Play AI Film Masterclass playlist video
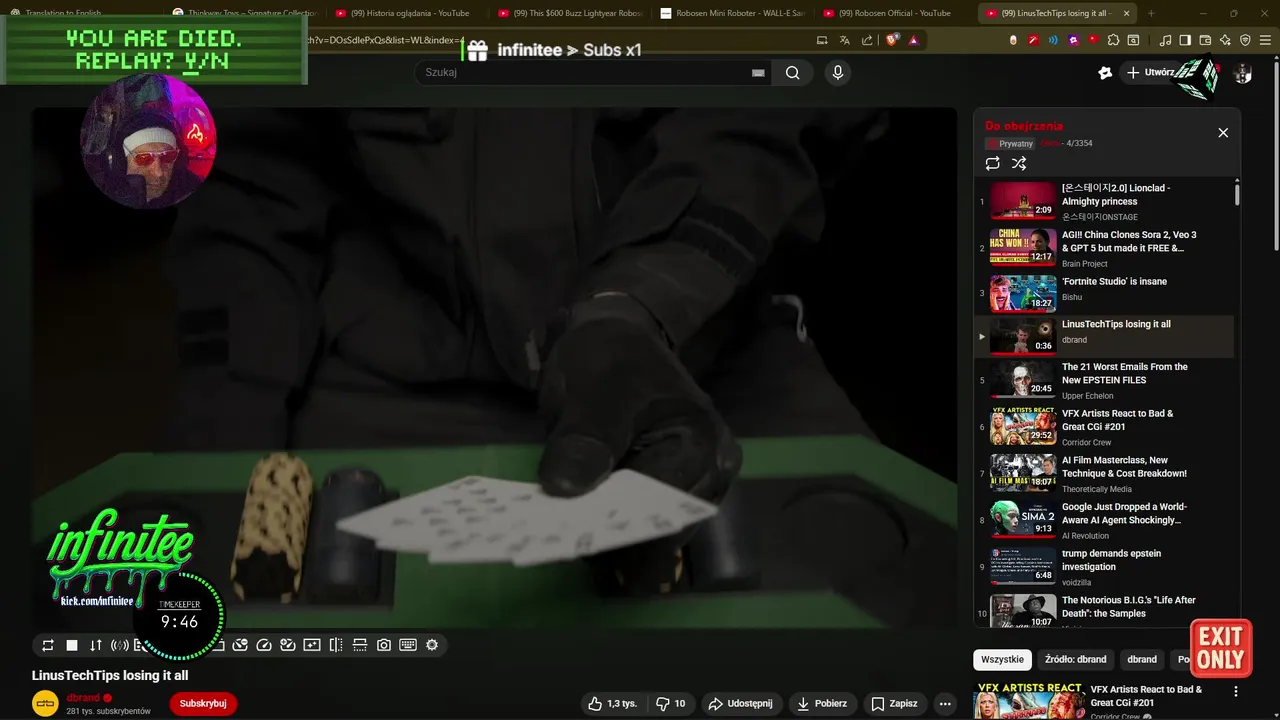 click(x=1104, y=473)
